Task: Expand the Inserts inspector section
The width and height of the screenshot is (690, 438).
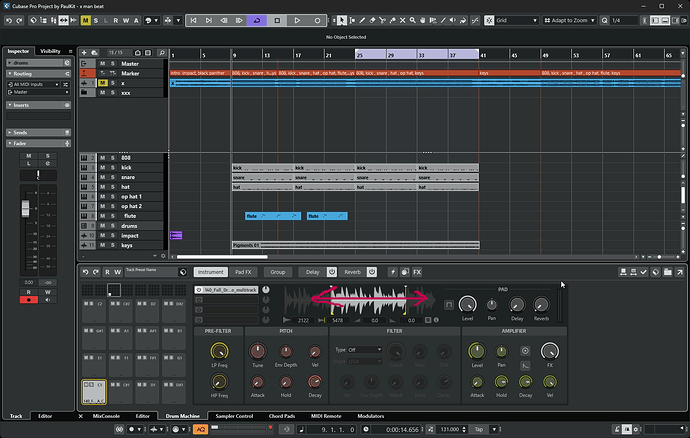Action: tap(38, 105)
